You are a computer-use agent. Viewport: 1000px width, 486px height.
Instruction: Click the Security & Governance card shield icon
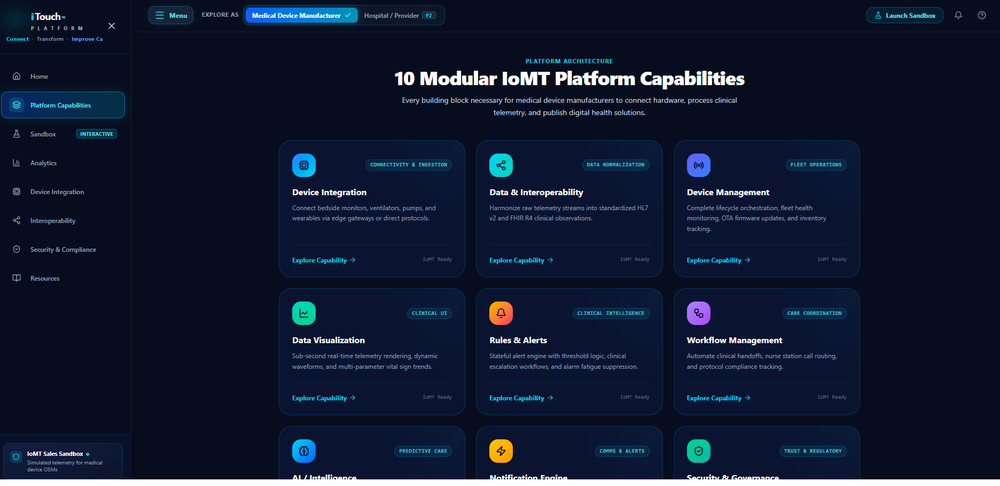698,451
